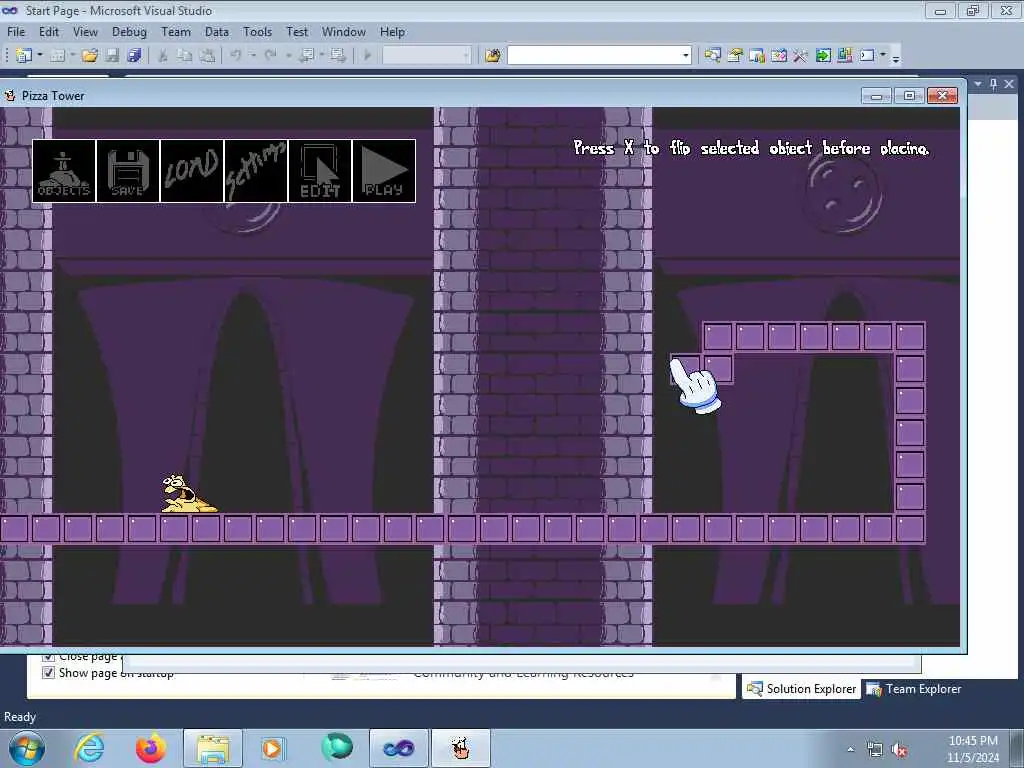Open the File menu
Image resolution: width=1024 pixels, height=768 pixels.
(16, 31)
